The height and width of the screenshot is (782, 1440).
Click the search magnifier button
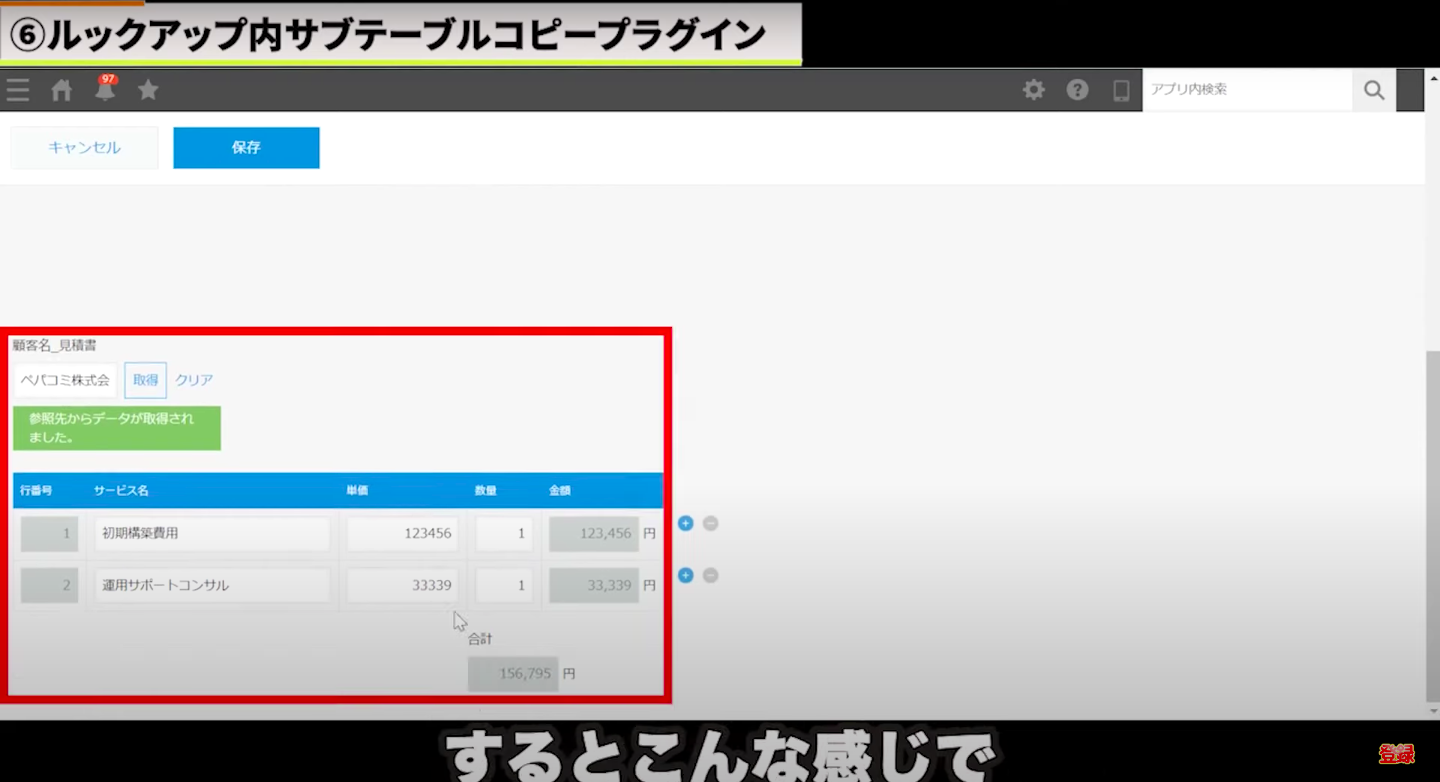point(1374,90)
